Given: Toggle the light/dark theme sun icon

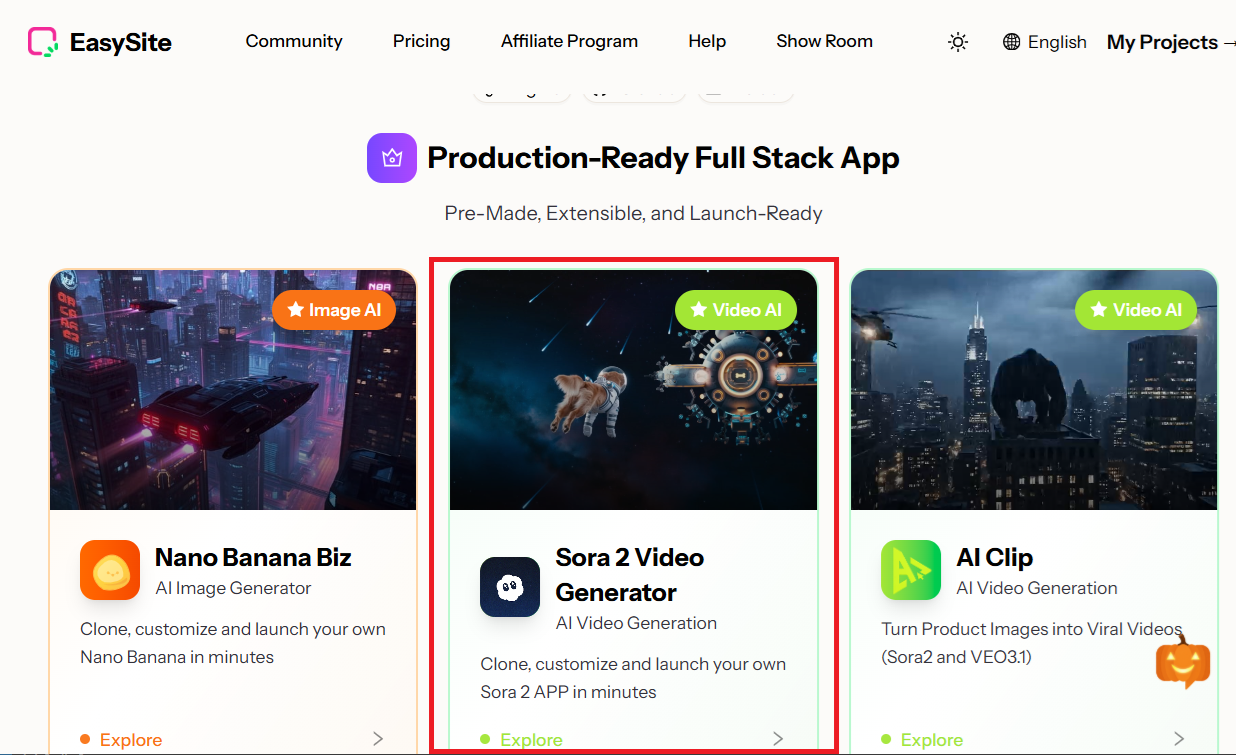Looking at the screenshot, I should coord(958,42).
